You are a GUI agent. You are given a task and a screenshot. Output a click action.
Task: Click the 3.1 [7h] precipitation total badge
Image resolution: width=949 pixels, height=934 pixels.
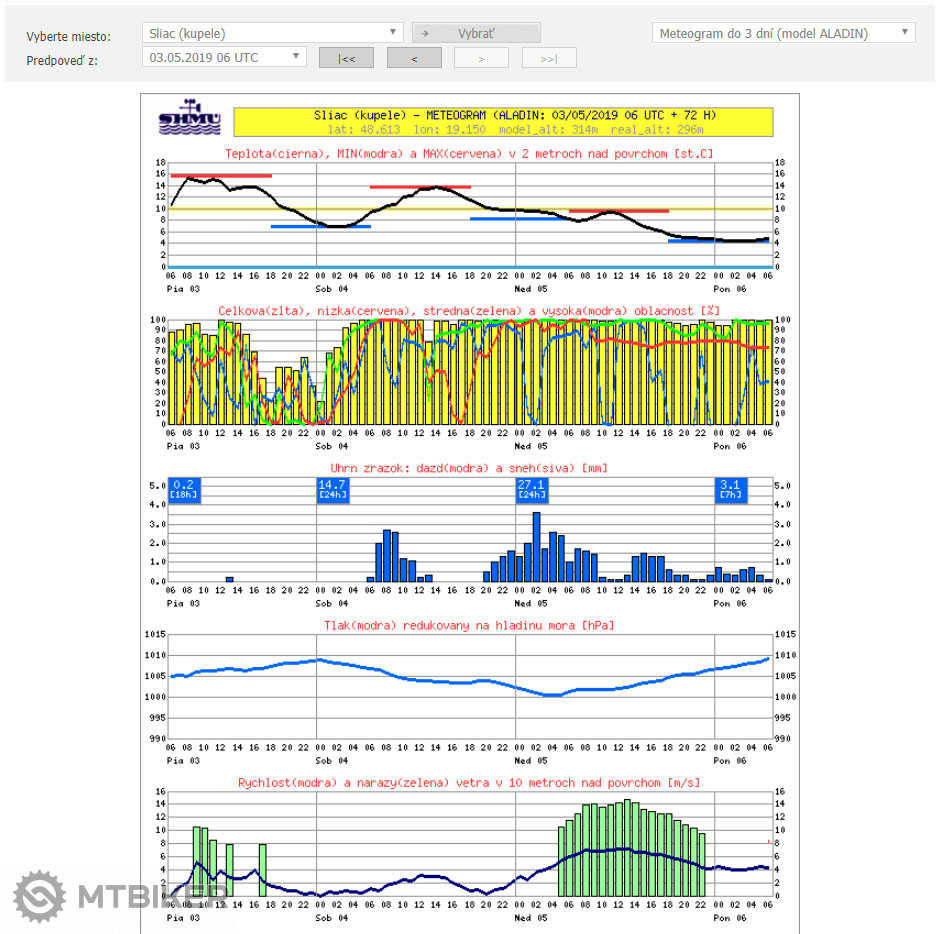(730, 489)
